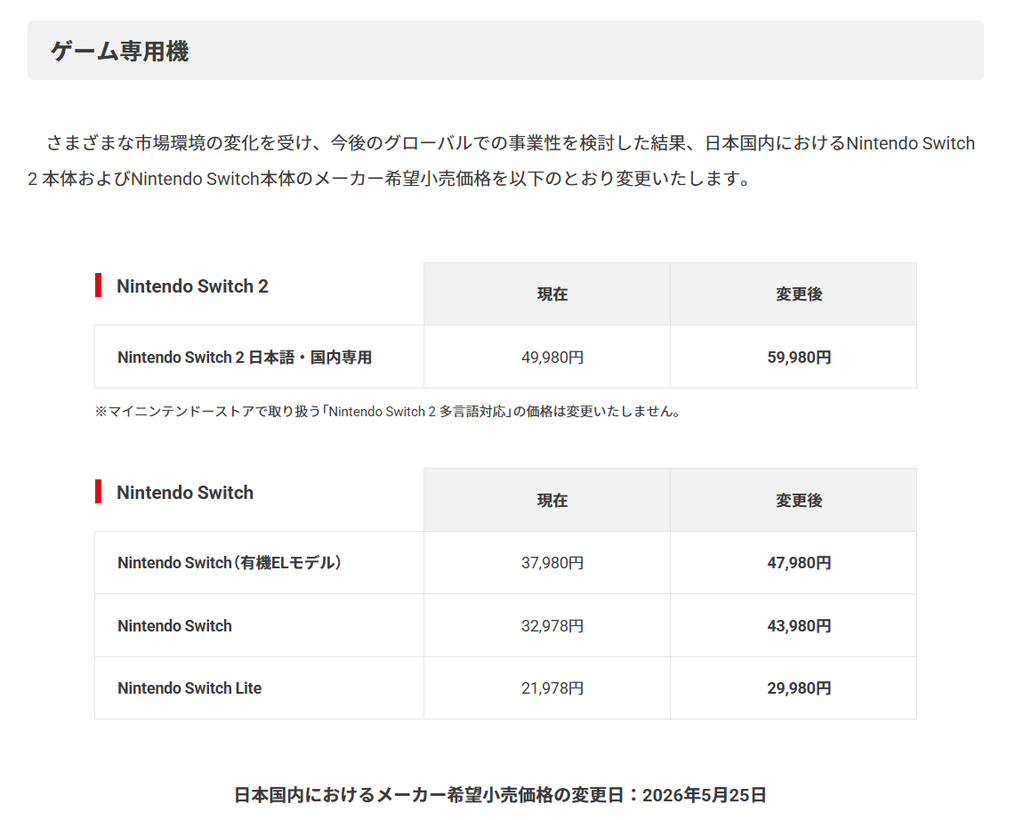
Task: Click the plain Nintendo Switch row label
Action: tap(175, 626)
